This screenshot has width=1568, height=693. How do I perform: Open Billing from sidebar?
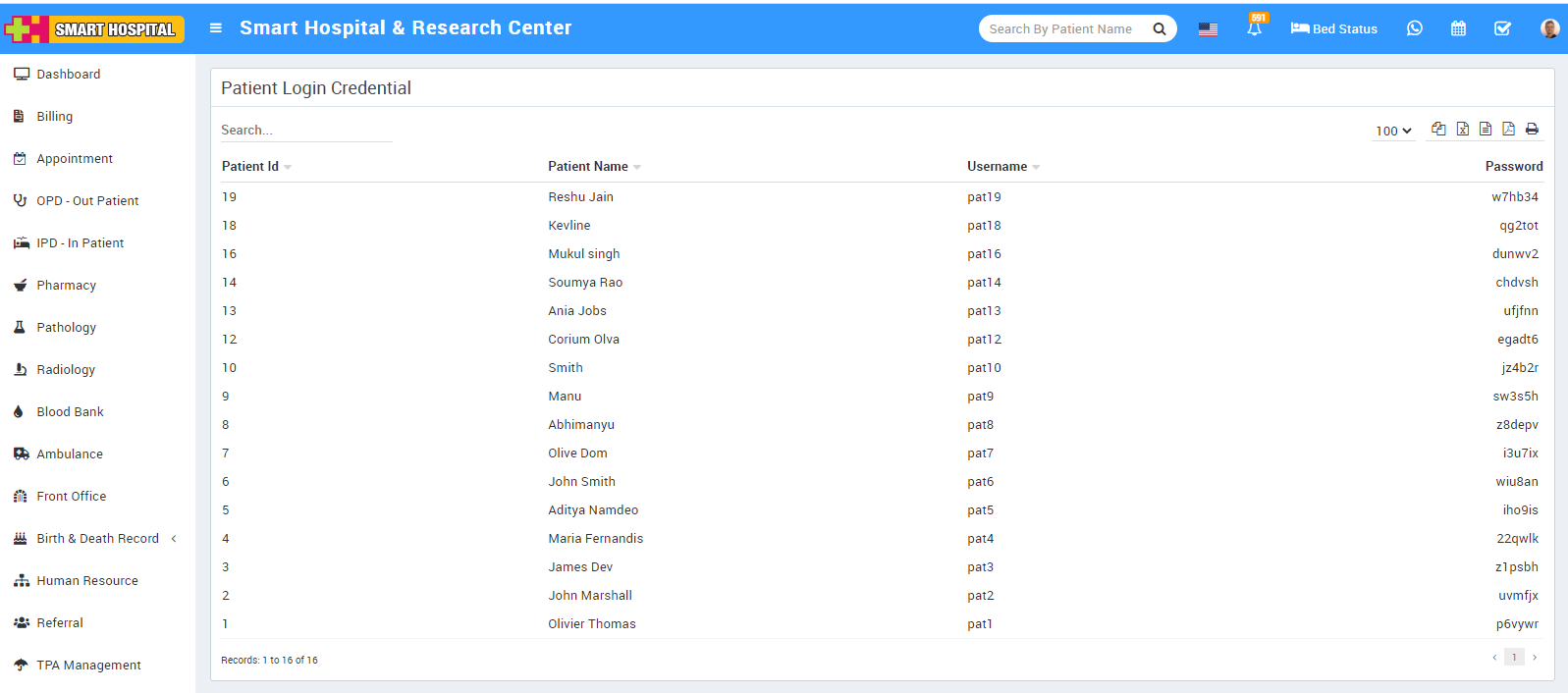(55, 117)
